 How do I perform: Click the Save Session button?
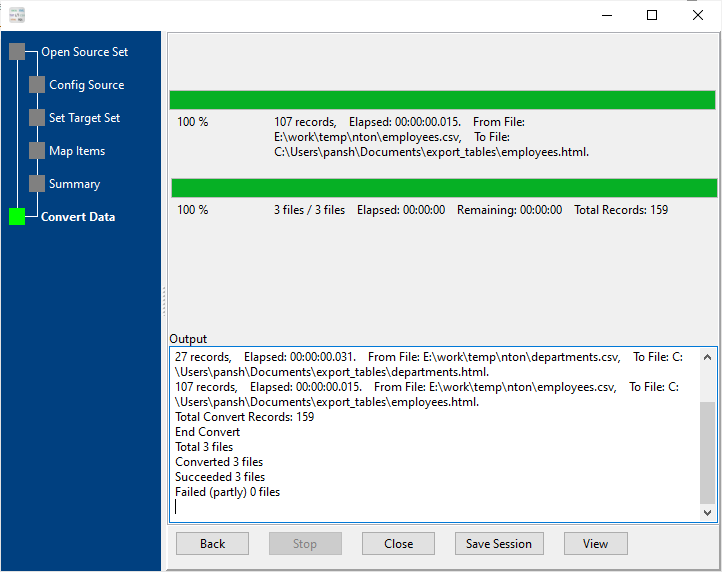[498, 544]
